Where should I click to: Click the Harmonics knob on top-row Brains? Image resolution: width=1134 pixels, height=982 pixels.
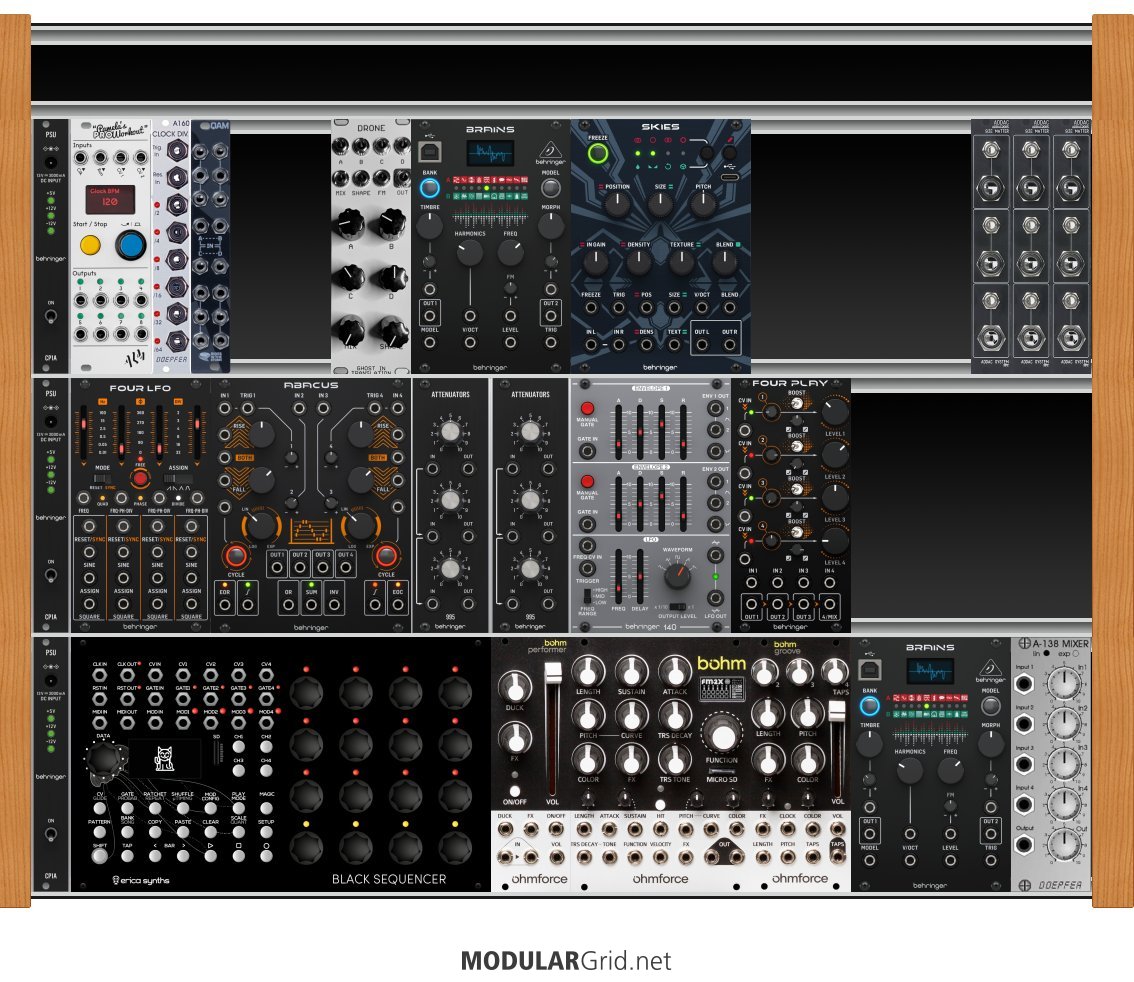pos(469,252)
